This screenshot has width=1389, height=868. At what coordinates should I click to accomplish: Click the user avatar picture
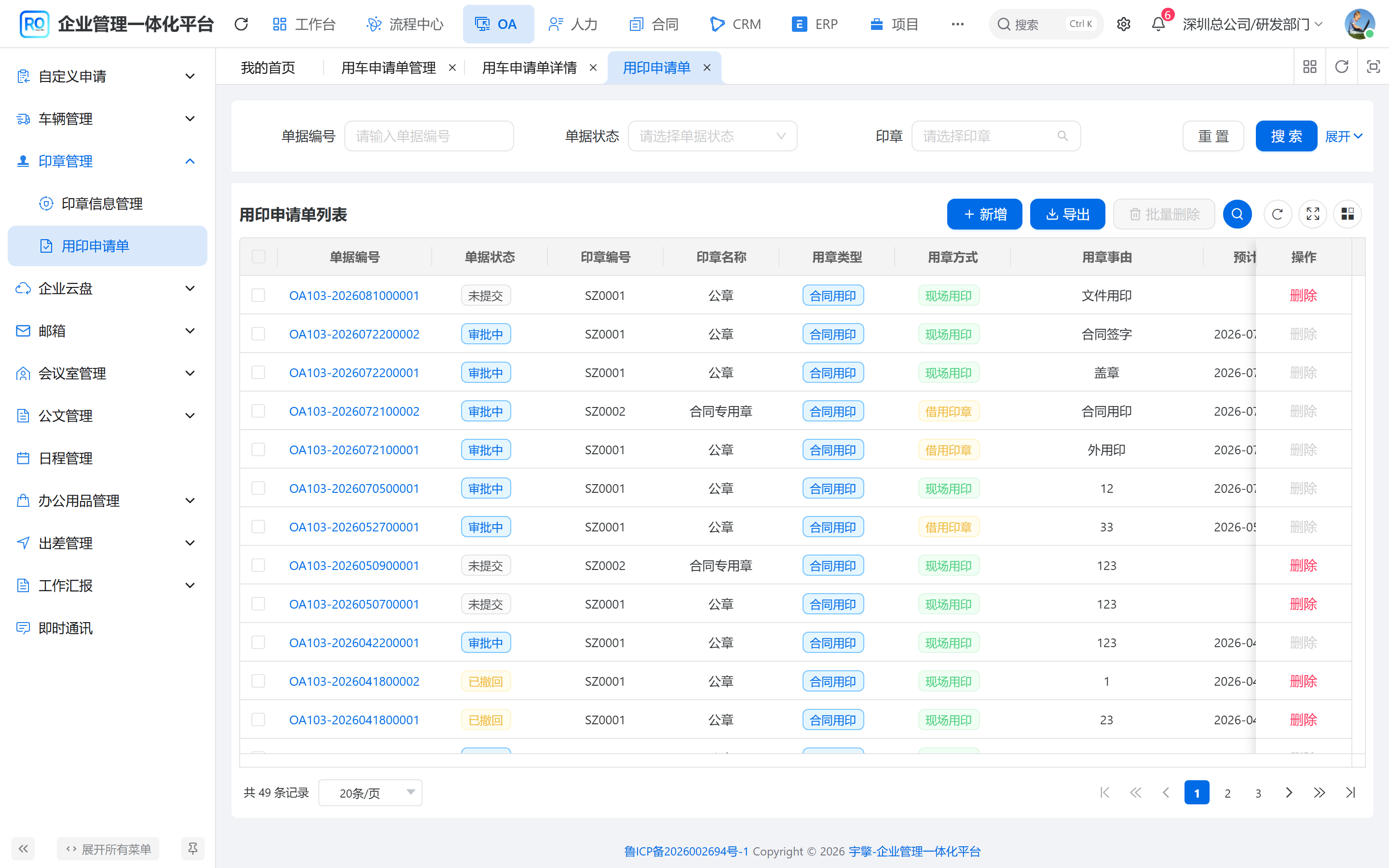point(1359,24)
